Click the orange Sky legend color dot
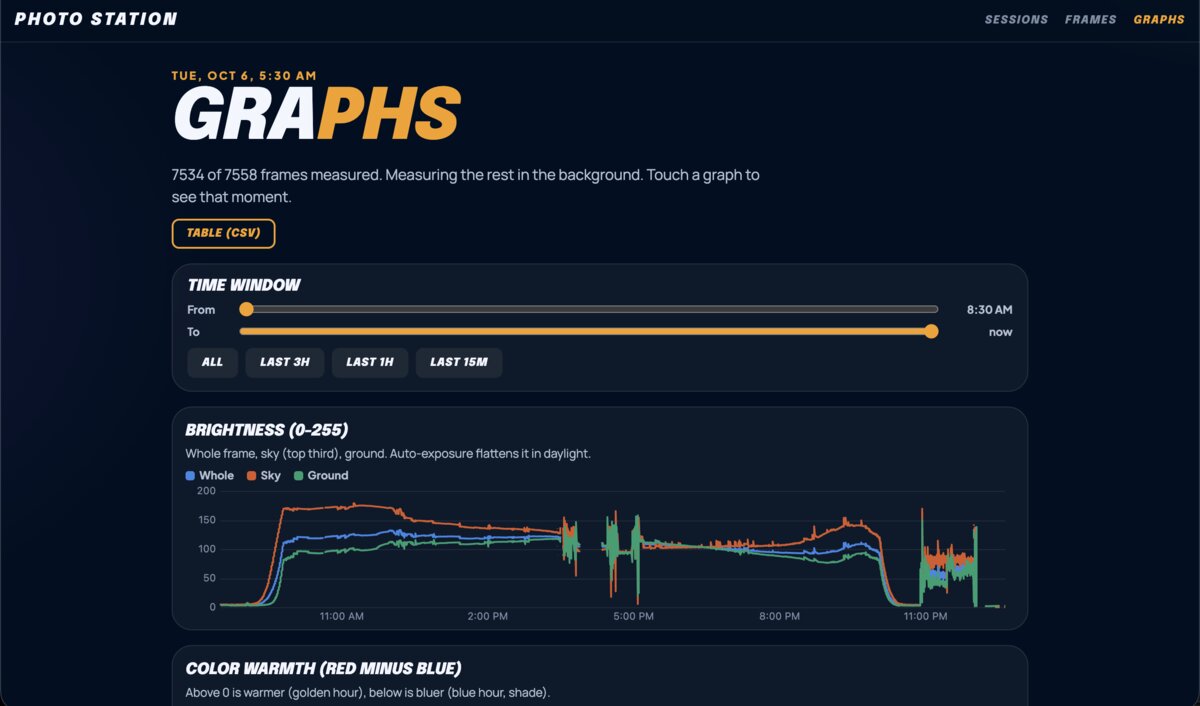Image resolution: width=1200 pixels, height=706 pixels. point(251,476)
